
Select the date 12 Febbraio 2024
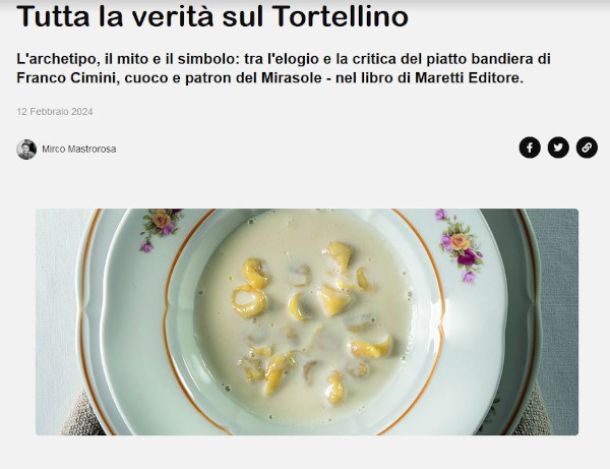coord(54,112)
